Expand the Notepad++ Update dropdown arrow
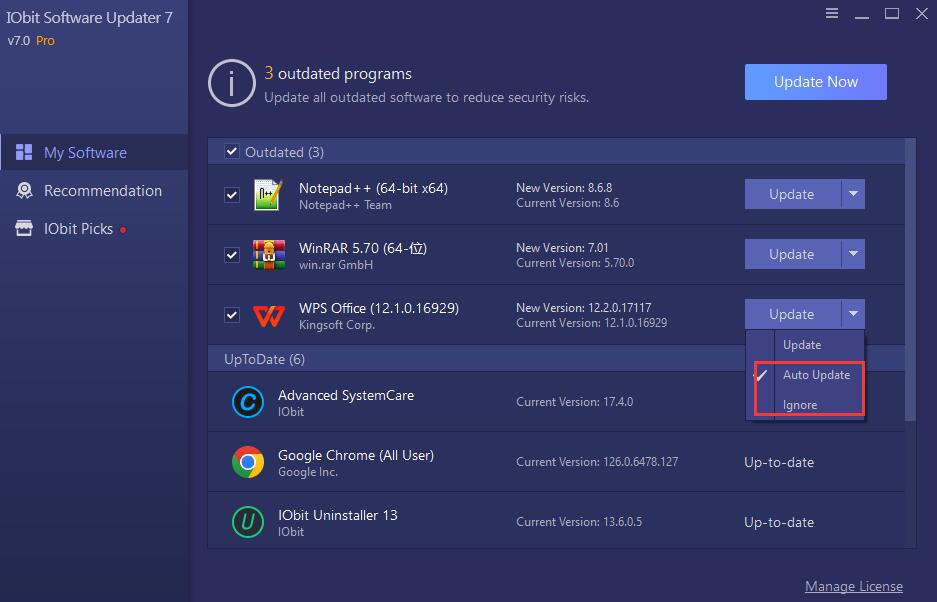 (853, 194)
